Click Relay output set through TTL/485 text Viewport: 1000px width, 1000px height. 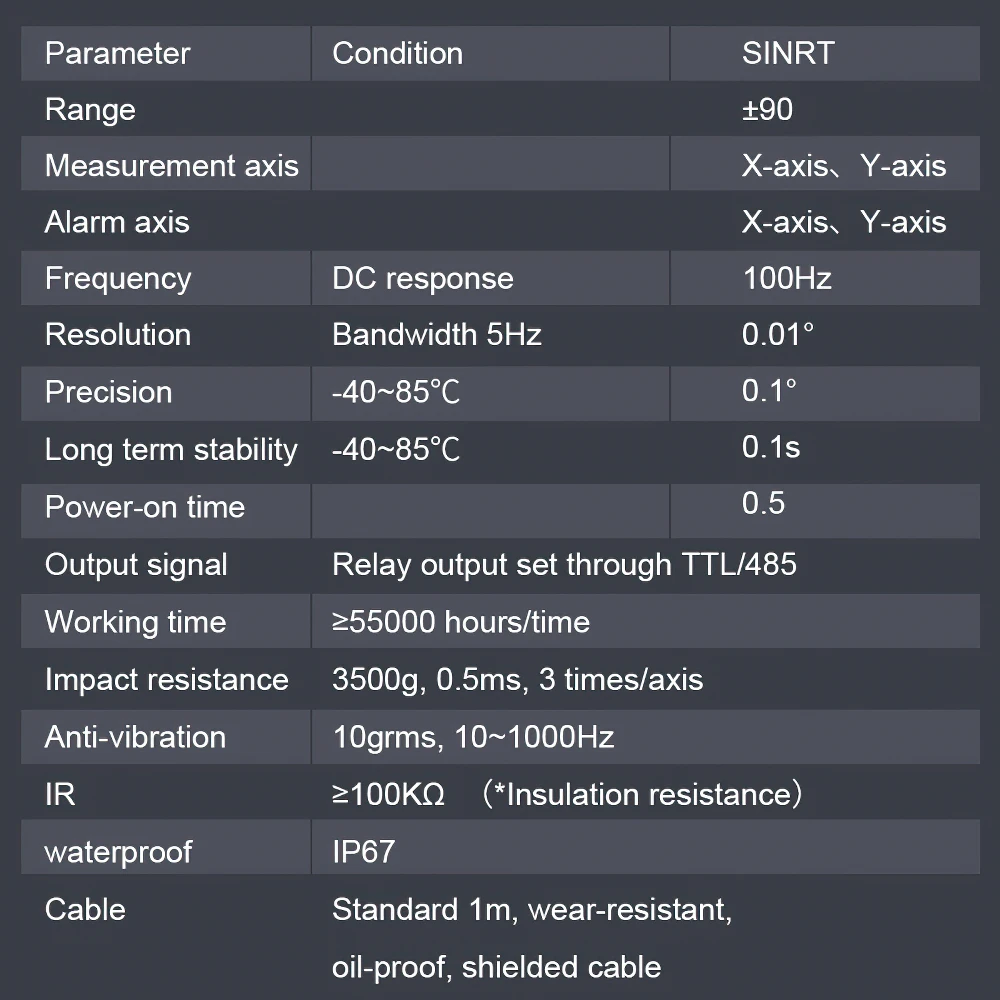(x=564, y=565)
